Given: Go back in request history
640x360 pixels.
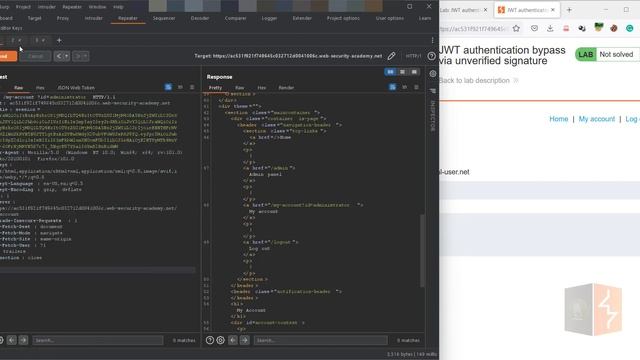Looking at the screenshot, I should 58,56.
